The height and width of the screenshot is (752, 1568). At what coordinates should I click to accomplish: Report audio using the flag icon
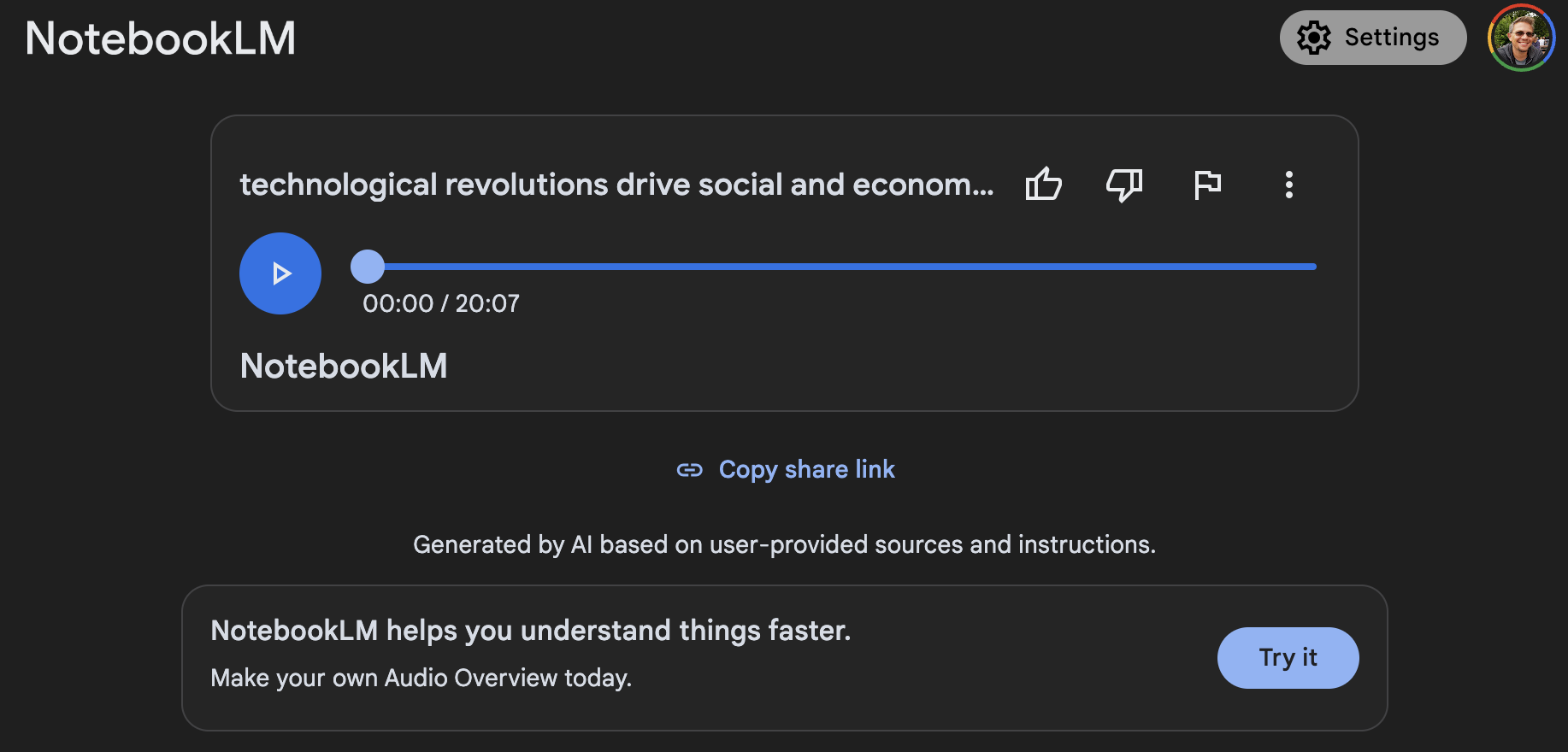tap(1207, 185)
